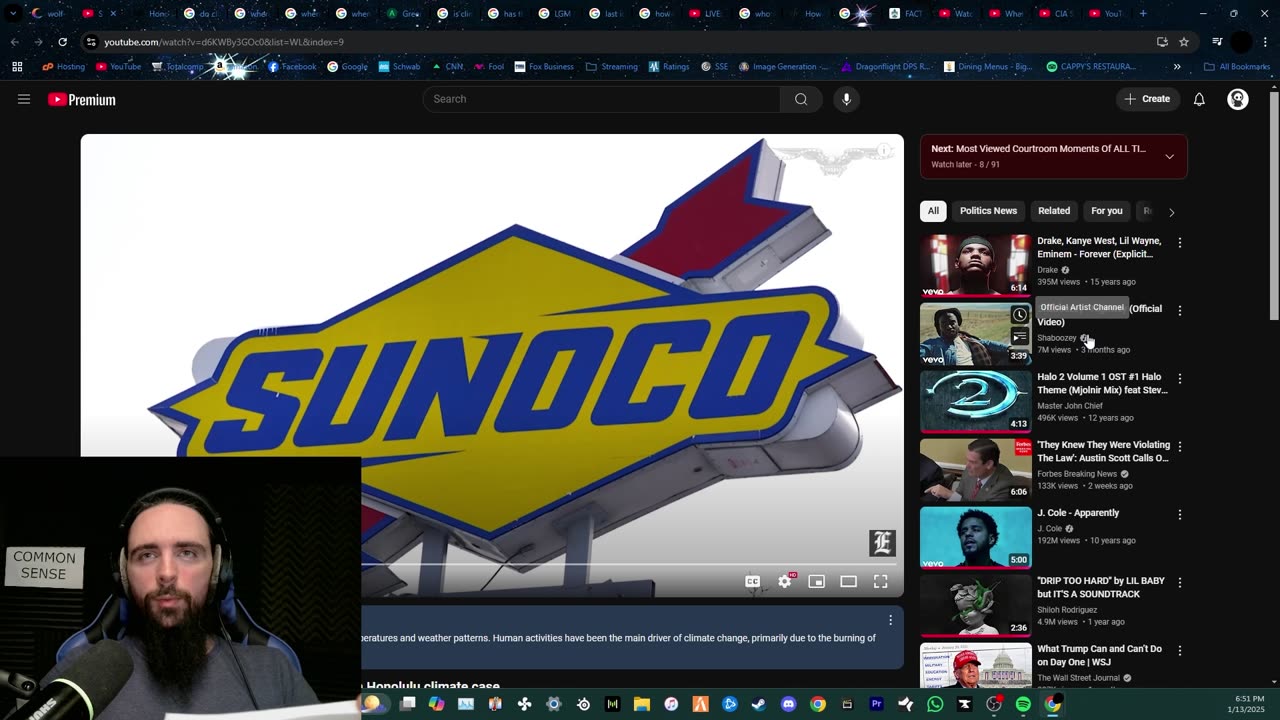The image size is (1280, 720).
Task: Open options for DRIP TOO HARD video
Action: pos(1180,583)
